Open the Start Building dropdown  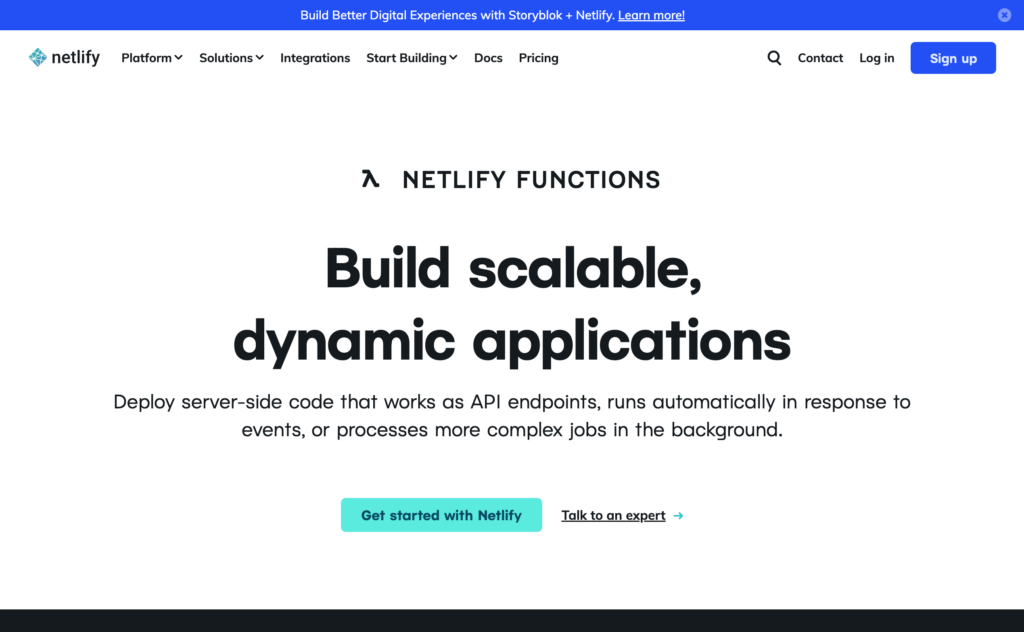click(x=411, y=58)
